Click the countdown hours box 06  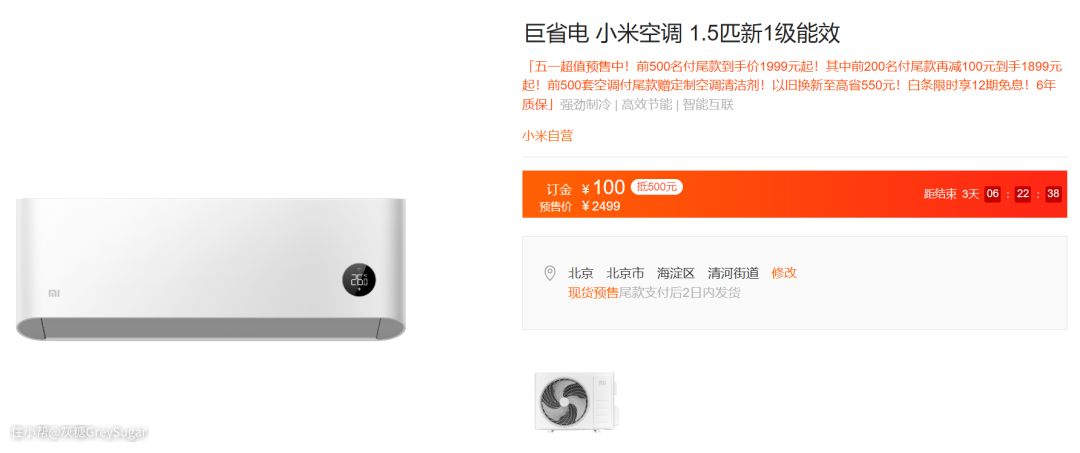pyautogui.click(x=993, y=193)
